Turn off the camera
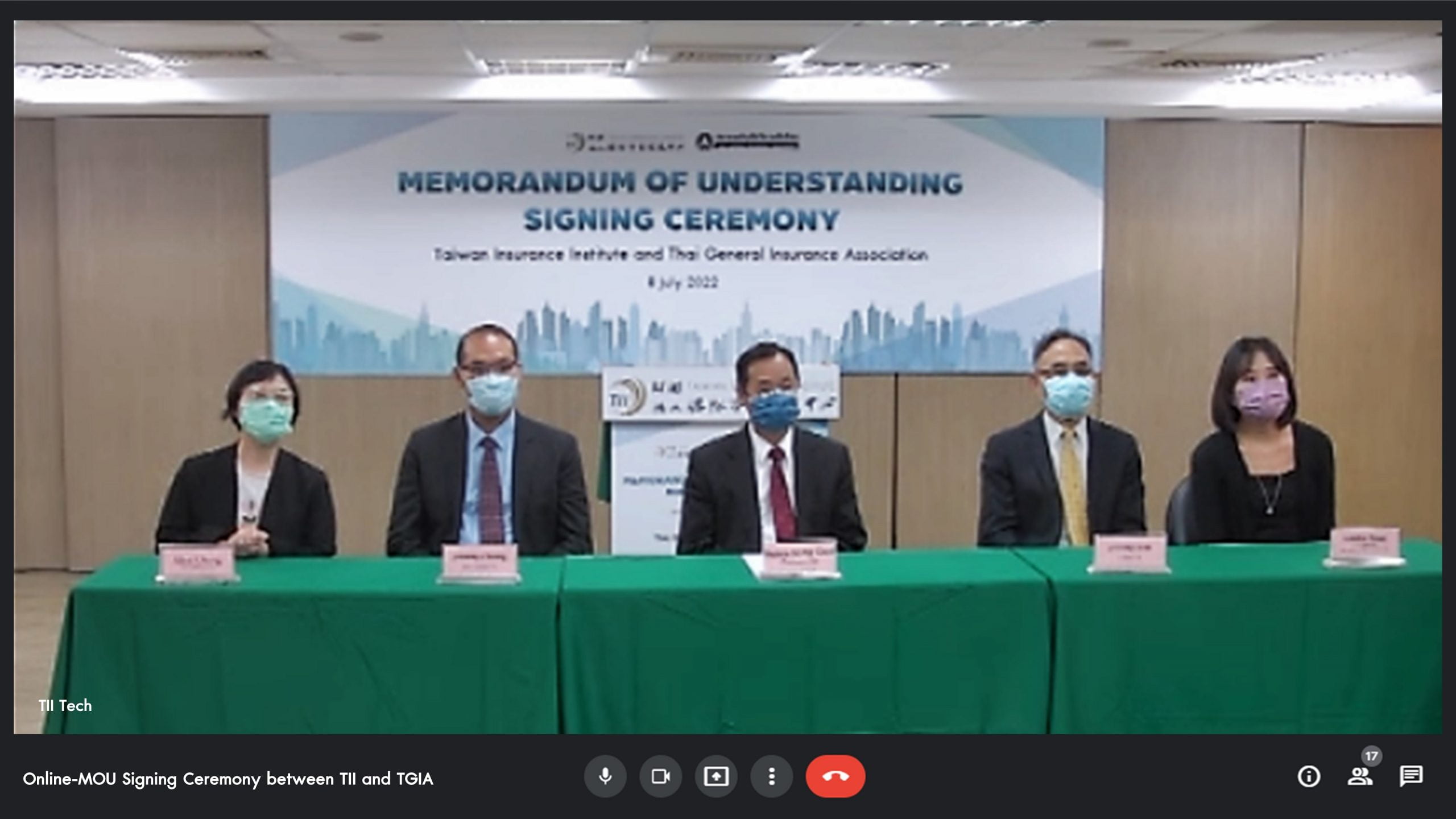This screenshot has height=819, width=1456. click(x=660, y=776)
